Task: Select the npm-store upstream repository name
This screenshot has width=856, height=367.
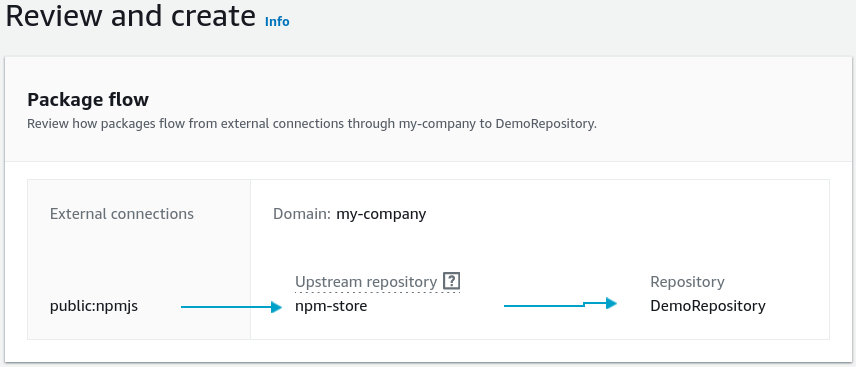Action: coord(331,306)
